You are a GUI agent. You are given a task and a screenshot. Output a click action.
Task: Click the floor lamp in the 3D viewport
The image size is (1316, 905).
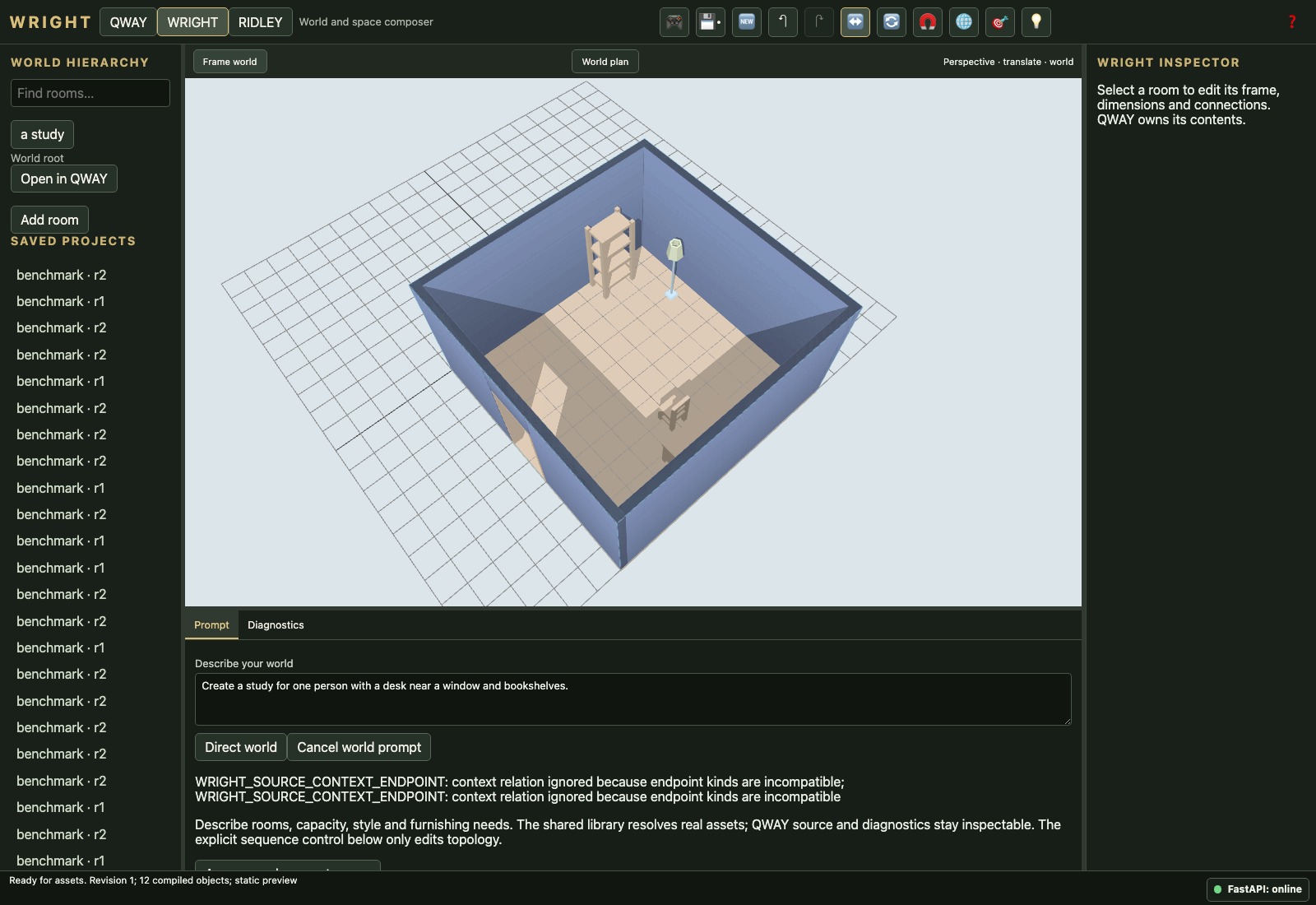click(674, 267)
